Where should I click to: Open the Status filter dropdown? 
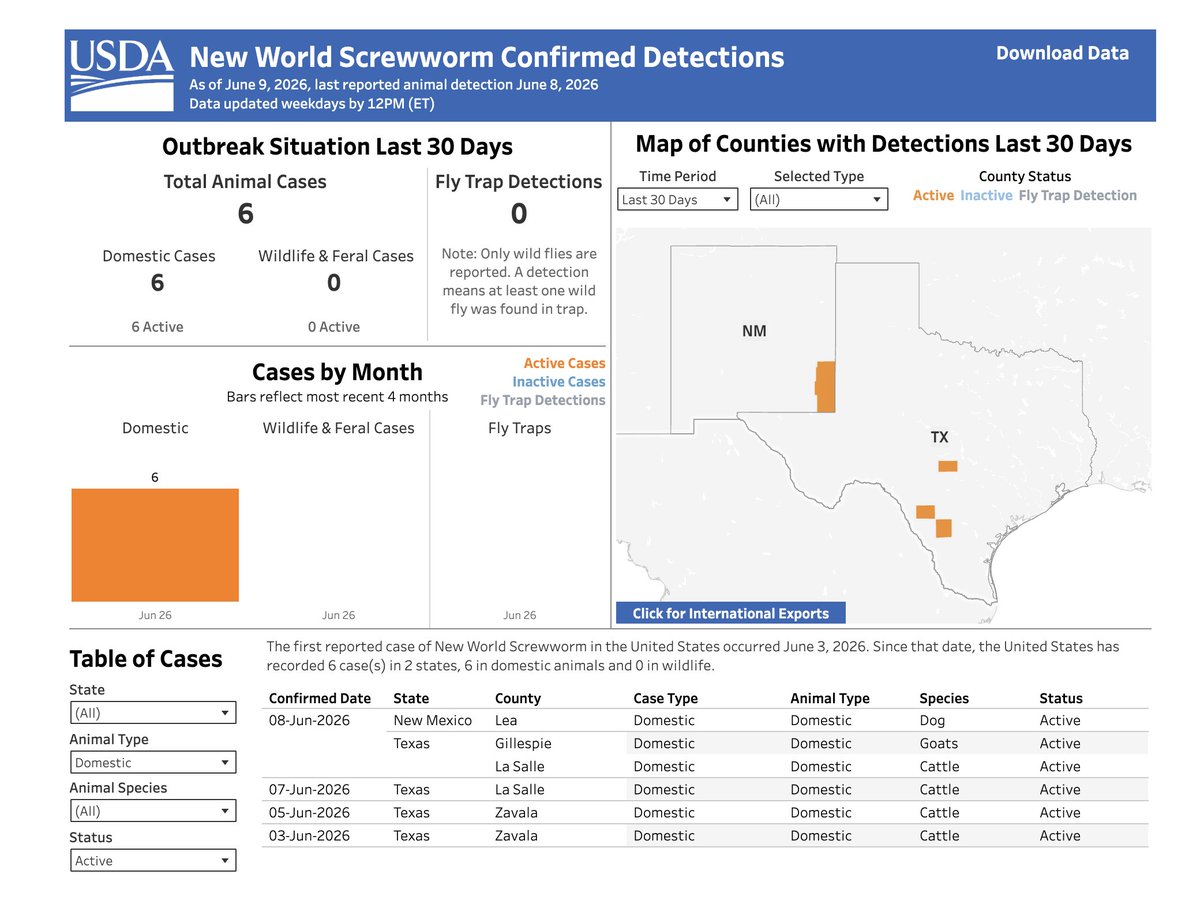pos(153,860)
